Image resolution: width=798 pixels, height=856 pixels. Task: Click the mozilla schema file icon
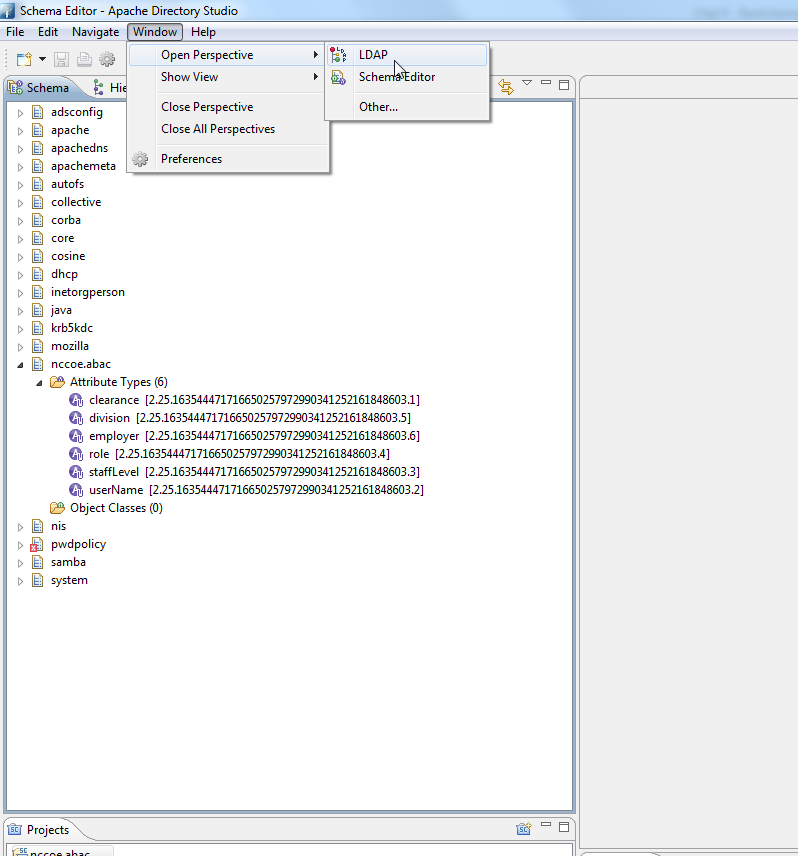tap(37, 346)
